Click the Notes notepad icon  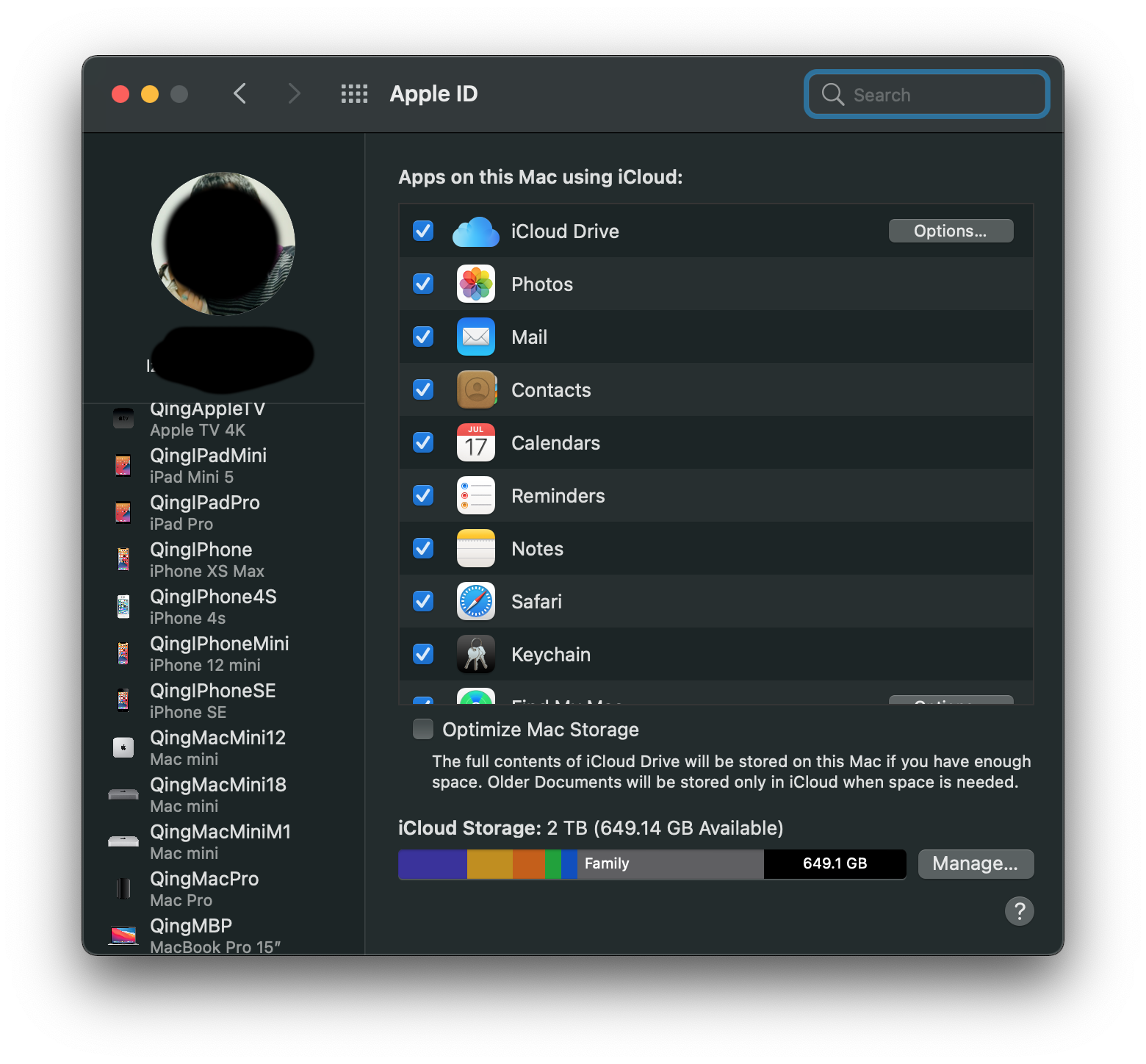[x=476, y=549]
